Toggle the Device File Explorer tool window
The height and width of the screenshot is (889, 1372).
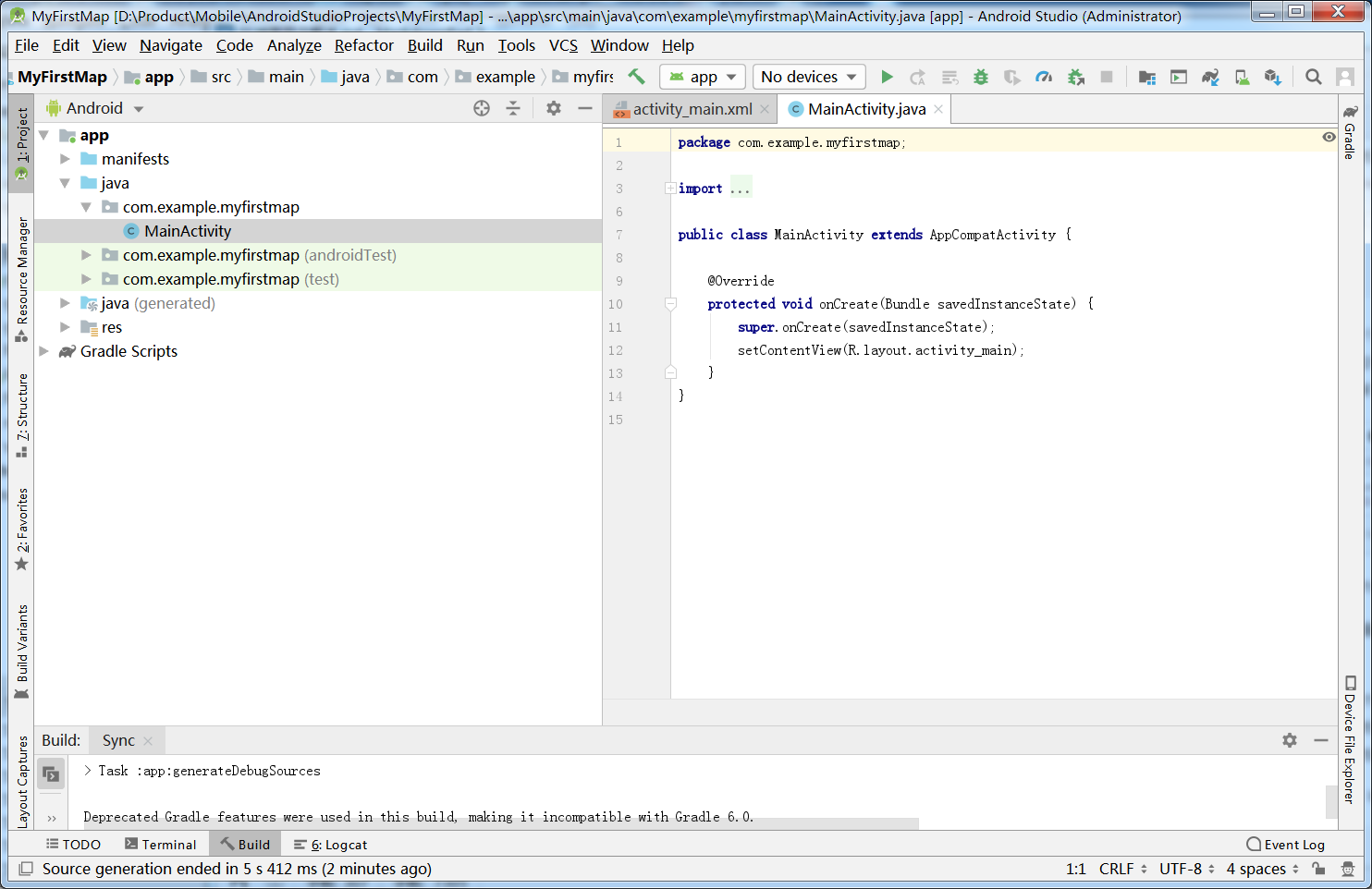pos(1351,739)
